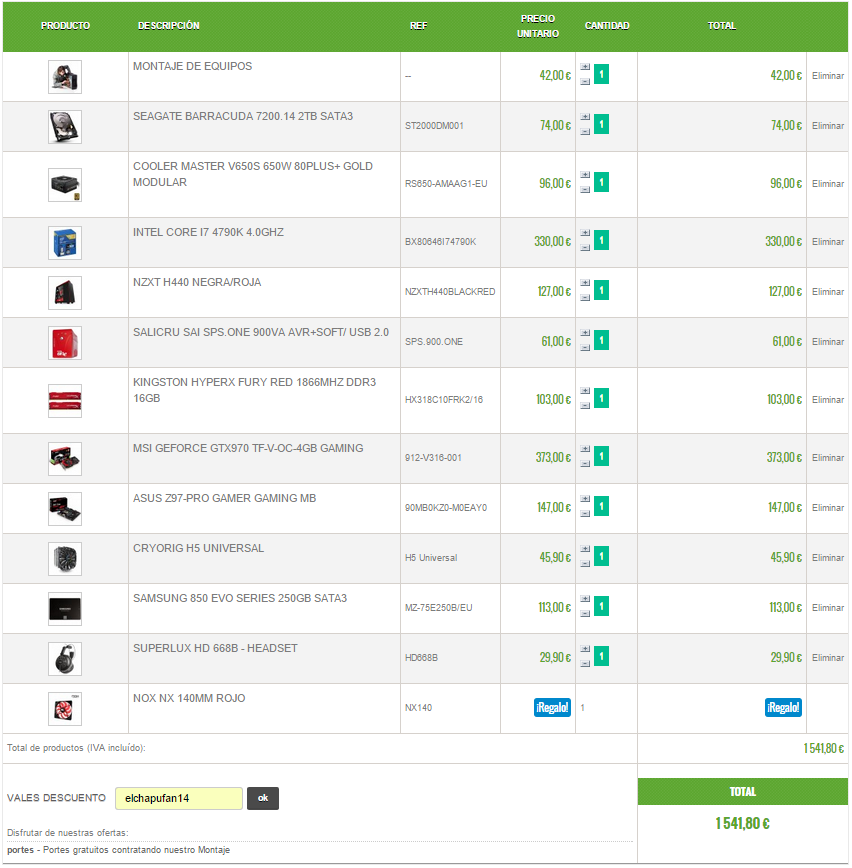The height and width of the screenshot is (868, 852).
Task: Decrease quantity of Cryorig H5 Universal
Action: (585, 564)
